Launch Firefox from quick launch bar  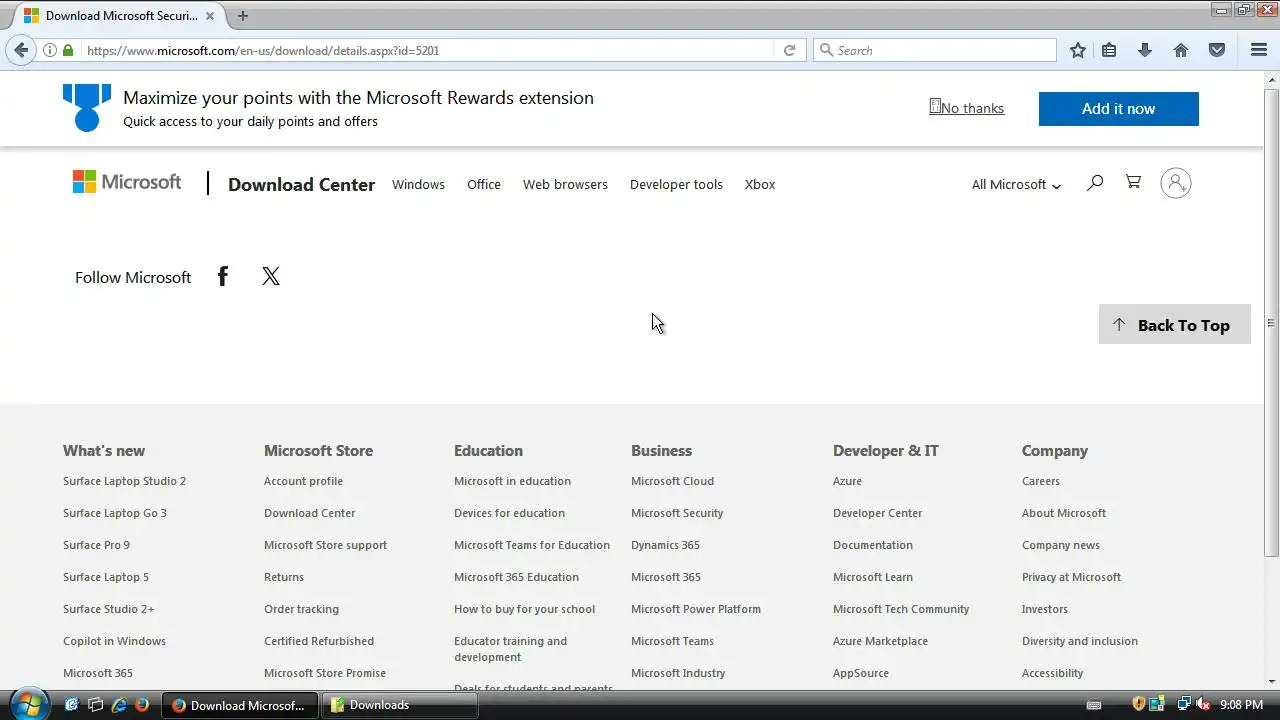pyautogui.click(x=142, y=705)
